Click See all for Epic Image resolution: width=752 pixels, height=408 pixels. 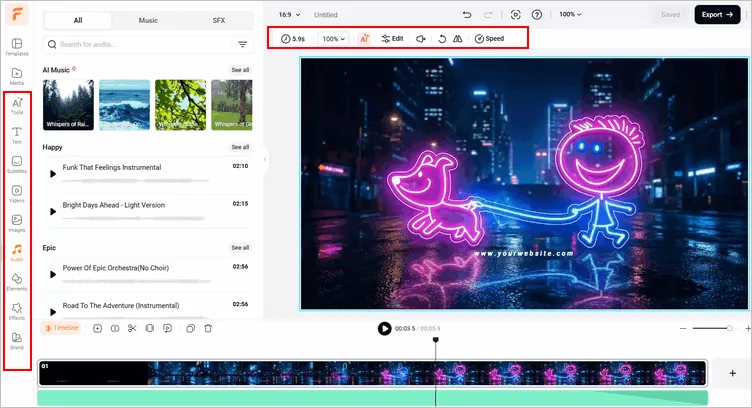coord(240,248)
